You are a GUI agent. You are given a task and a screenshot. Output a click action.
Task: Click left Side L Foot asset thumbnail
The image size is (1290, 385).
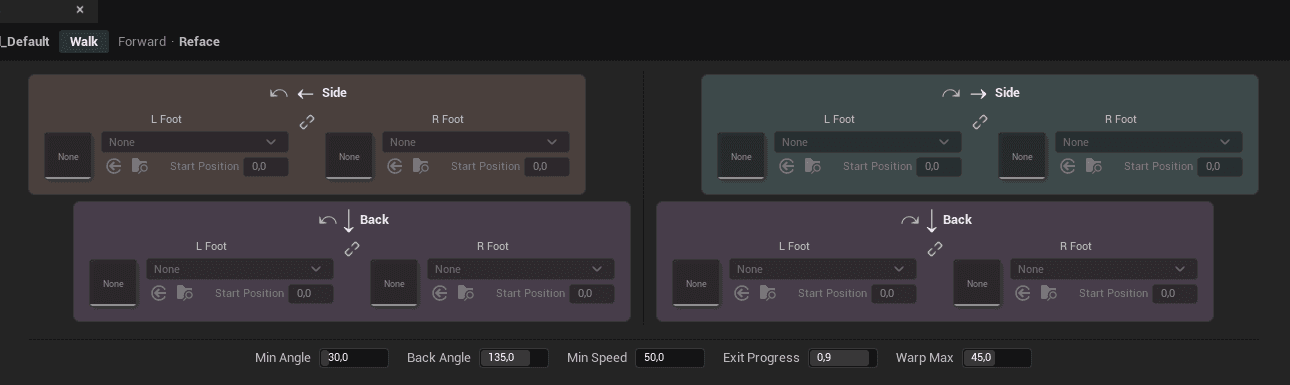68,156
